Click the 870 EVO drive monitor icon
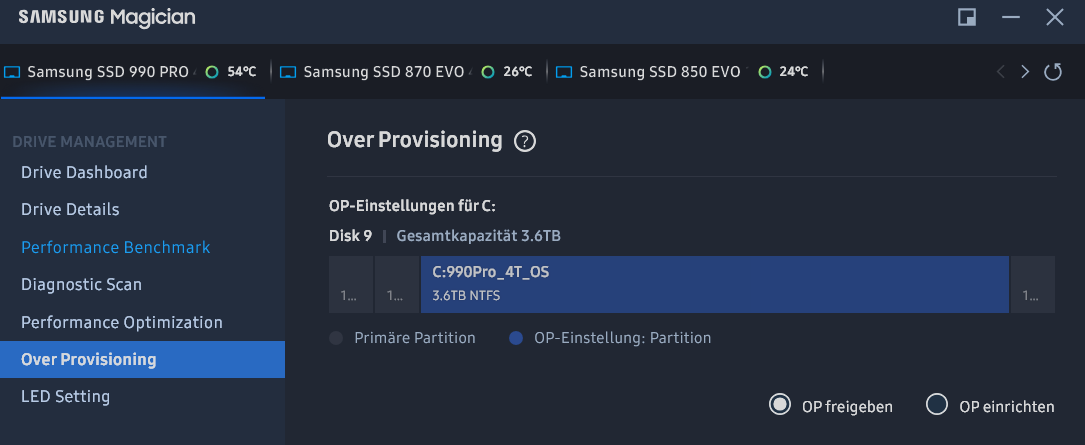This screenshot has height=445, width=1085. click(x=289, y=72)
